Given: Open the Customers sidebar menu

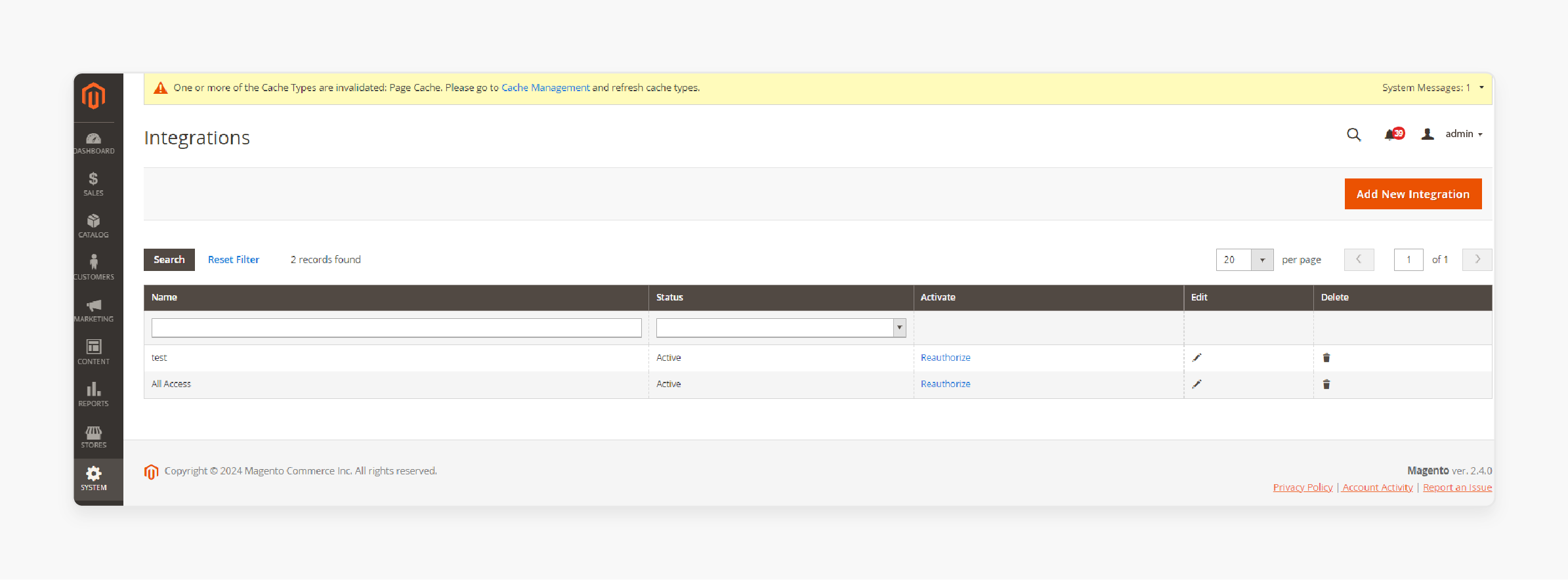Looking at the screenshot, I should (94, 268).
